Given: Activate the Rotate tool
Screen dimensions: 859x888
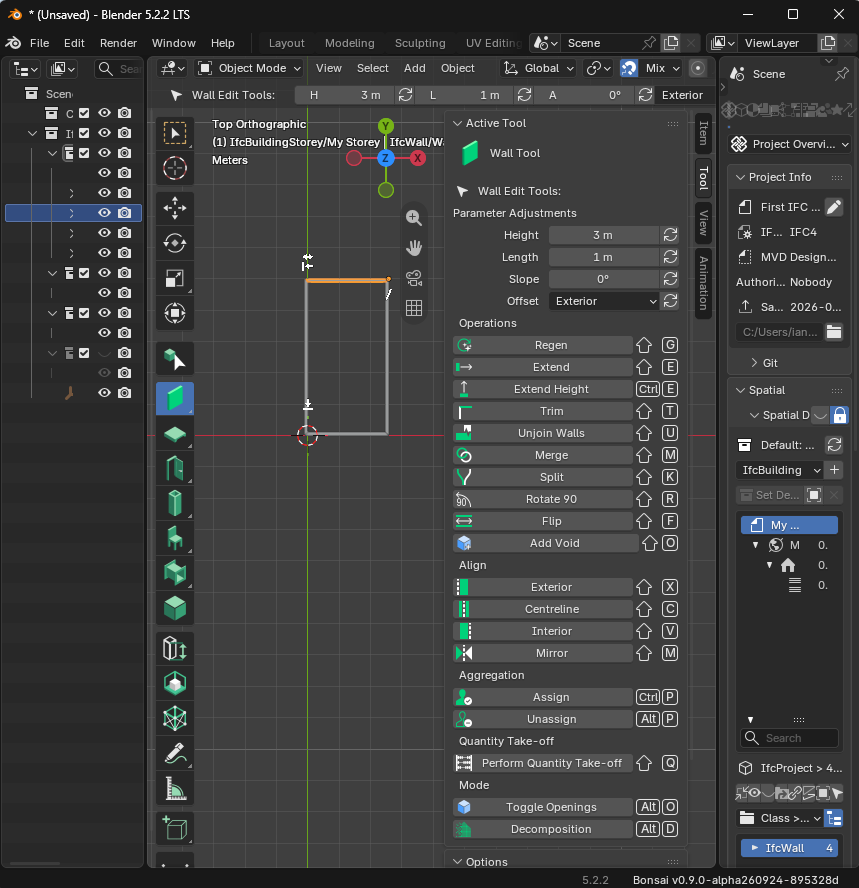Looking at the screenshot, I should pyautogui.click(x=175, y=243).
